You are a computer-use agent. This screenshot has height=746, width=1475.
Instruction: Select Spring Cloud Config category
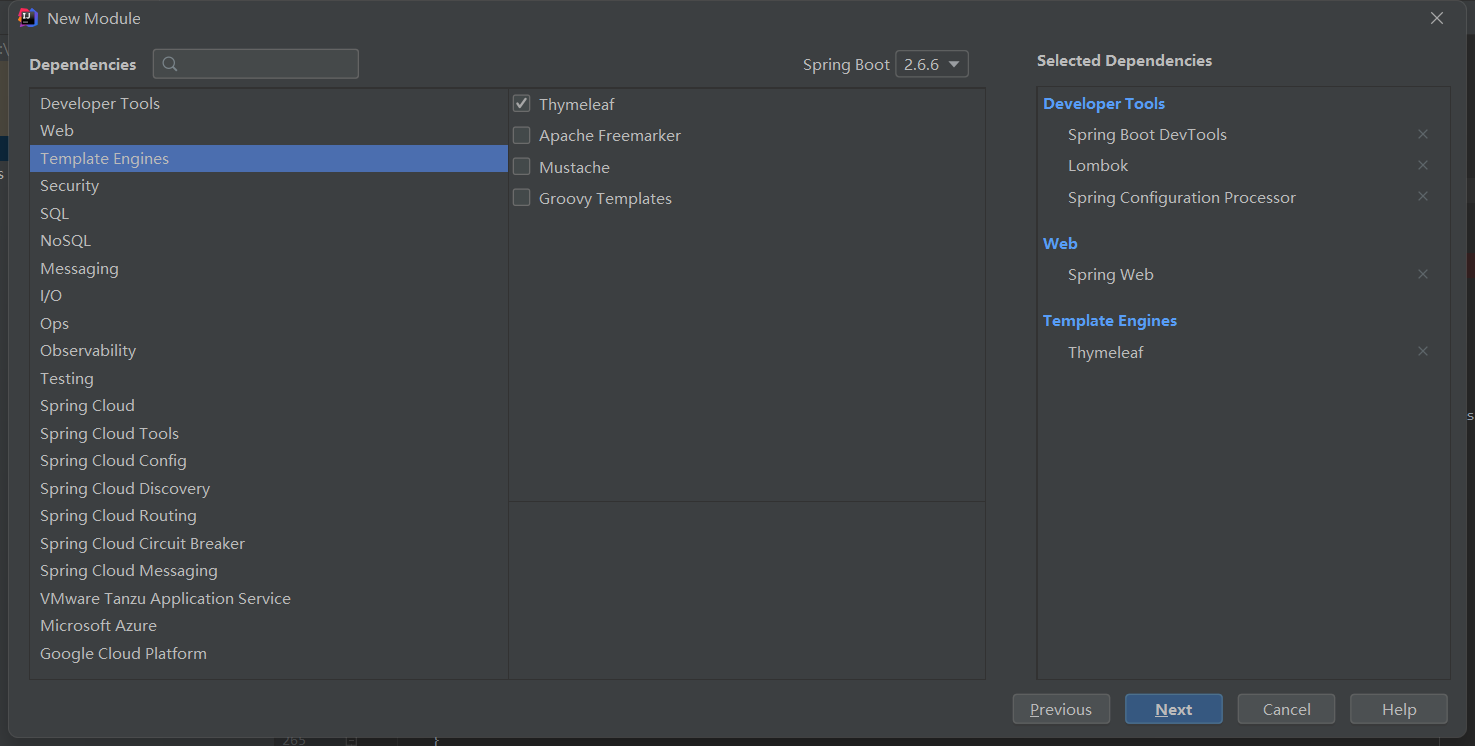point(269,461)
